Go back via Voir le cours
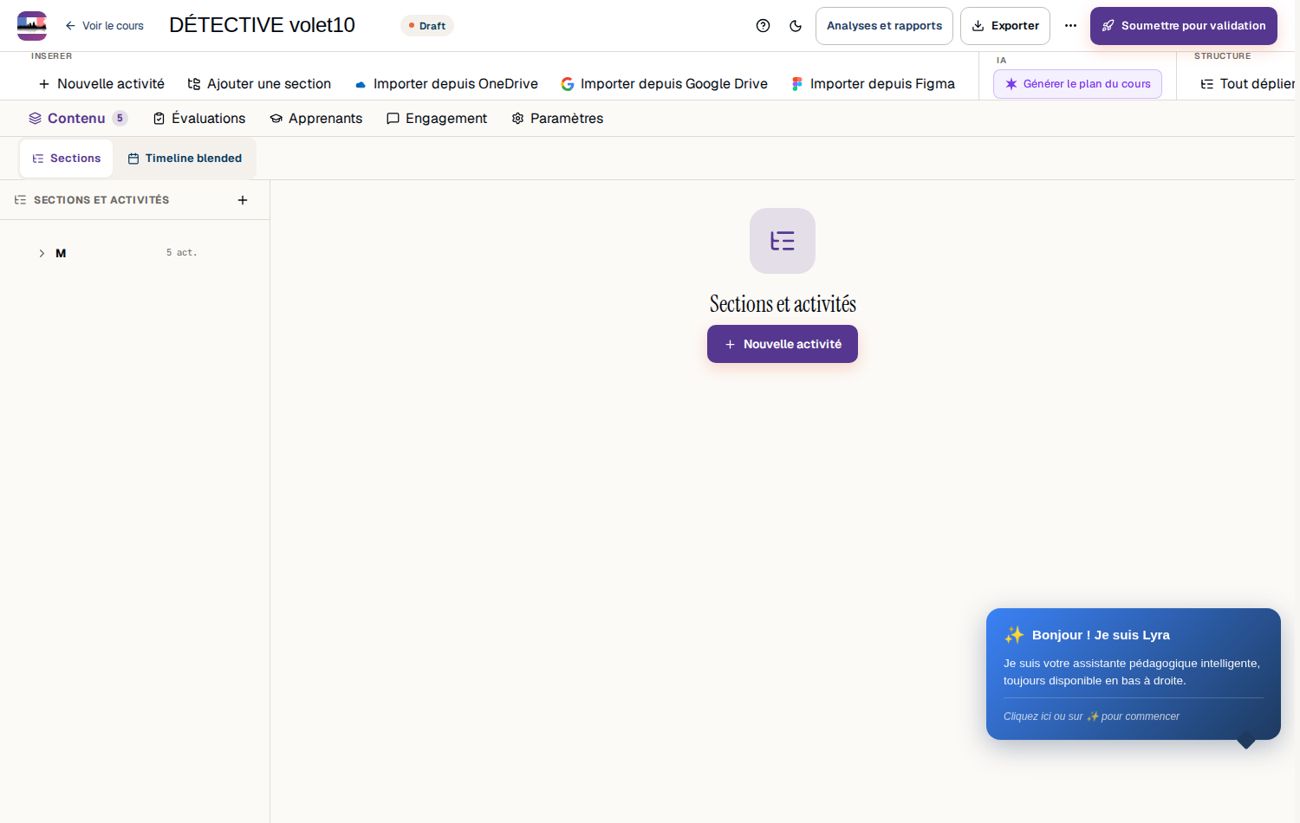The width and height of the screenshot is (1300, 823). (104, 26)
